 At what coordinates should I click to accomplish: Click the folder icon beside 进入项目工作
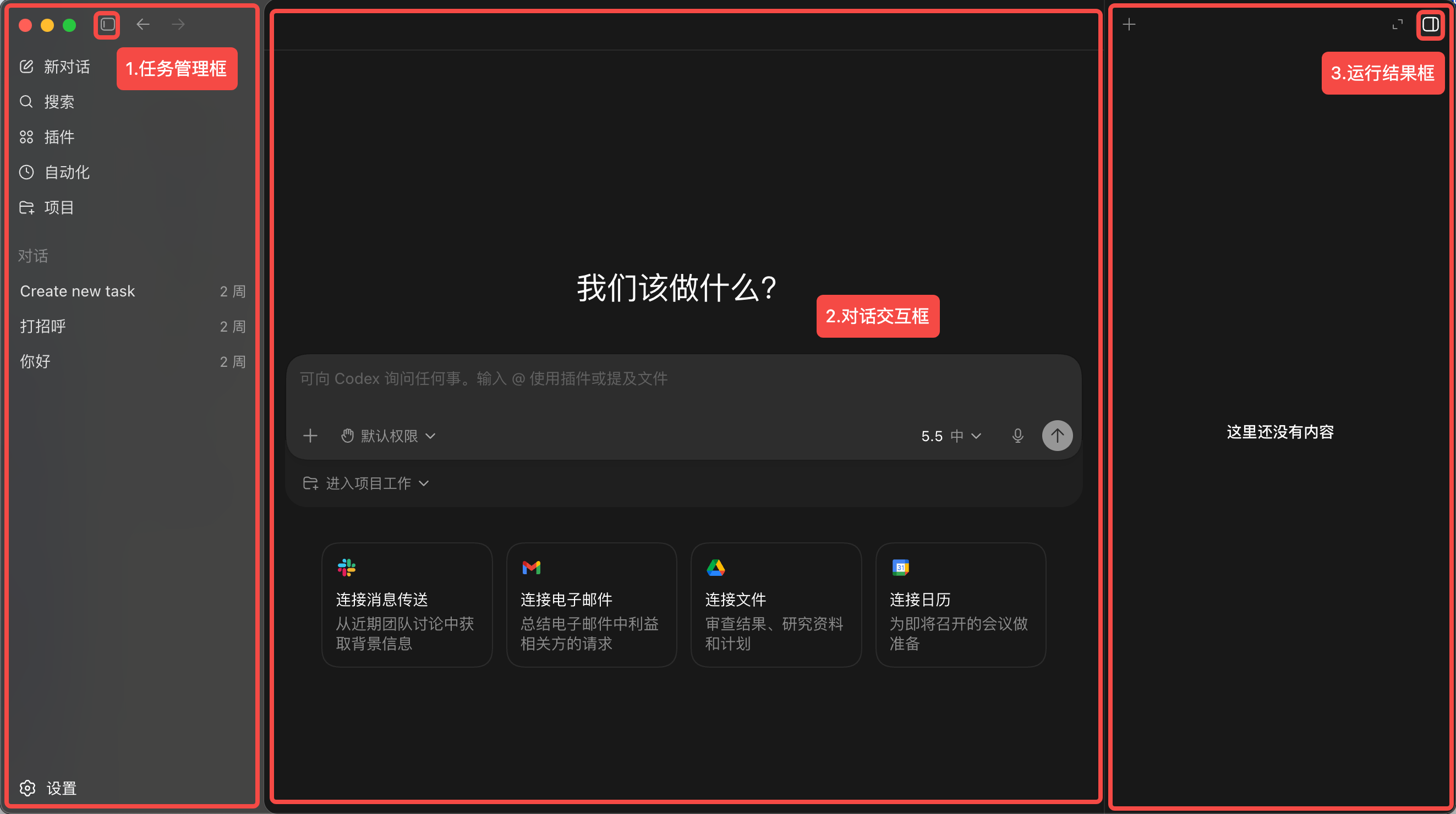[x=310, y=483]
